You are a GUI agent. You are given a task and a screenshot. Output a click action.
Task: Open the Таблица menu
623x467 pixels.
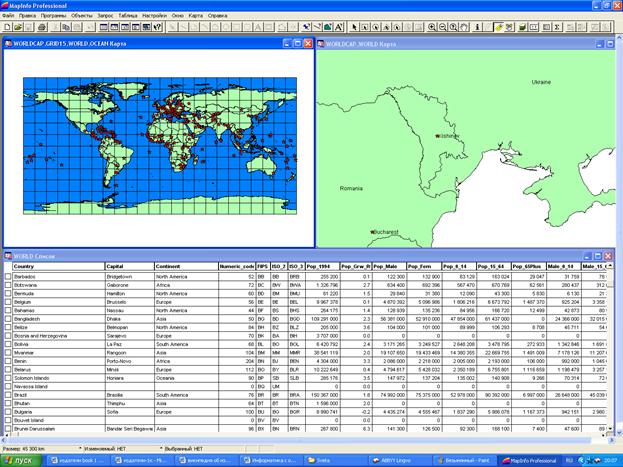(128, 16)
